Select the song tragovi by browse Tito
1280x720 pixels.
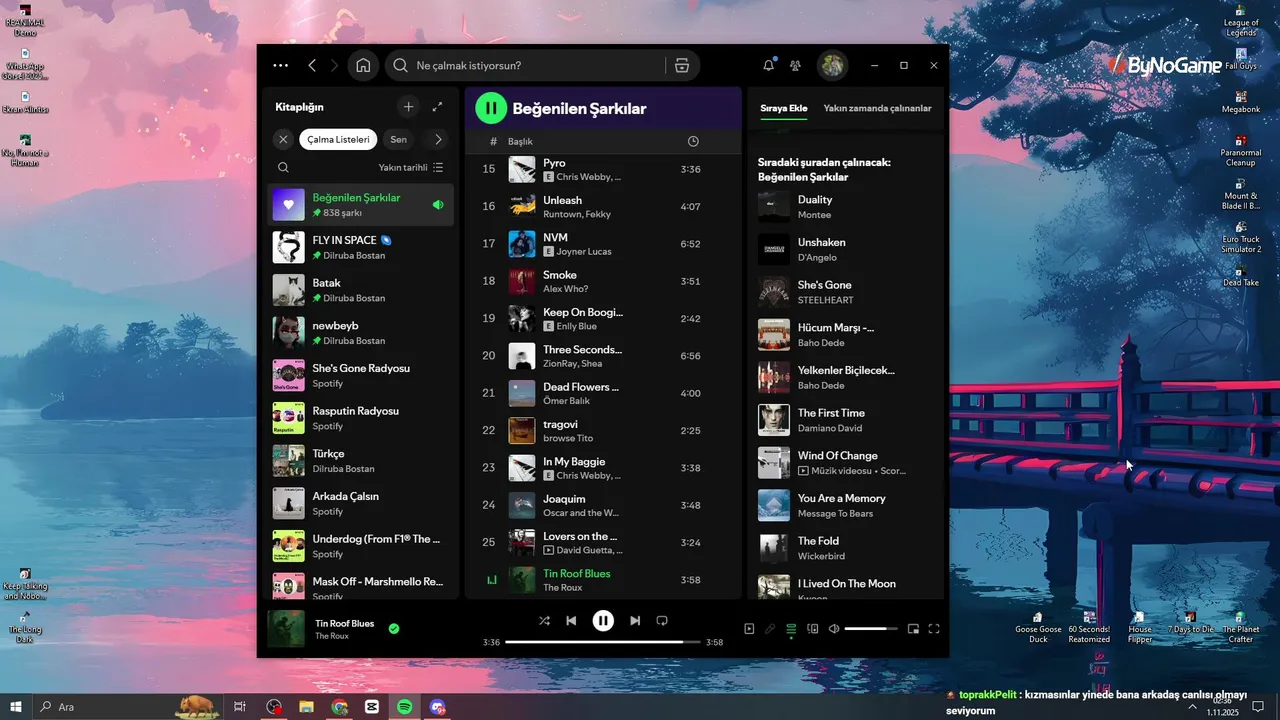point(603,430)
